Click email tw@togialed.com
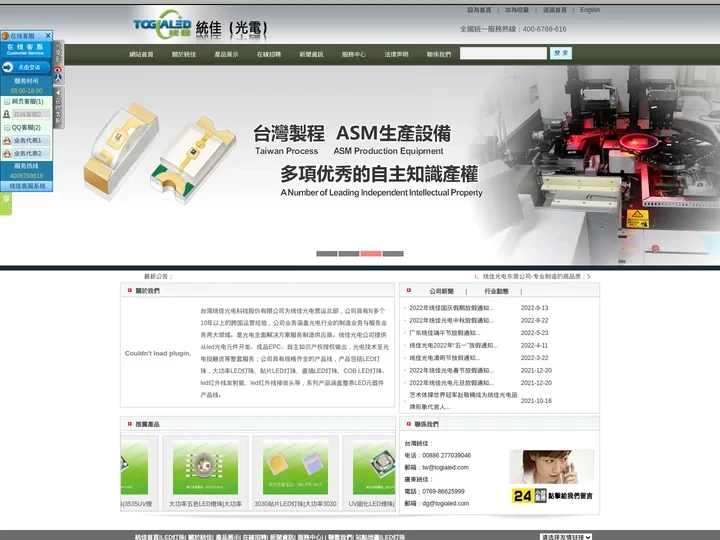The height and width of the screenshot is (540, 720). [445, 467]
